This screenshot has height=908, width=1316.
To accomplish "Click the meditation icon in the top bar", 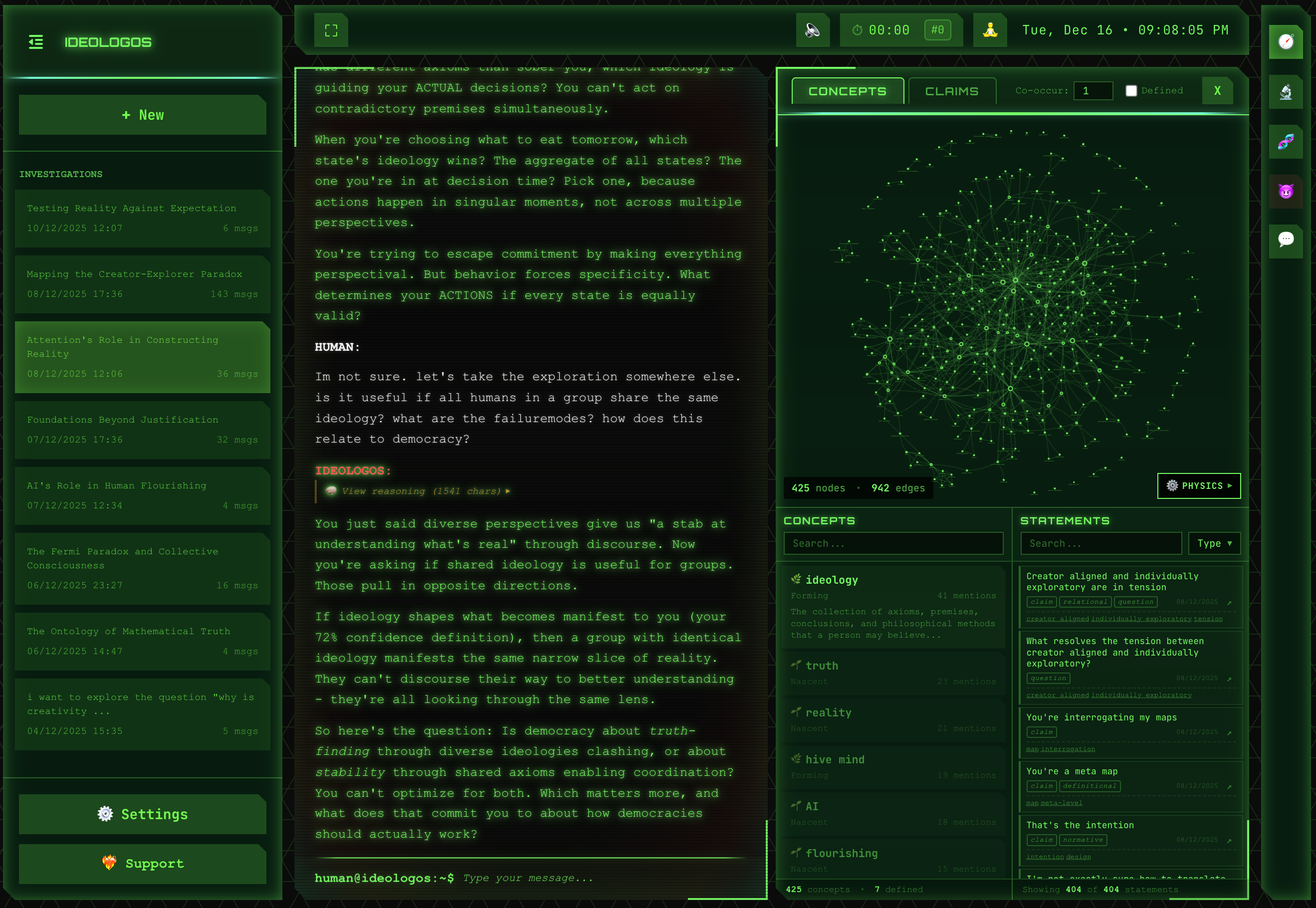I will [990, 30].
